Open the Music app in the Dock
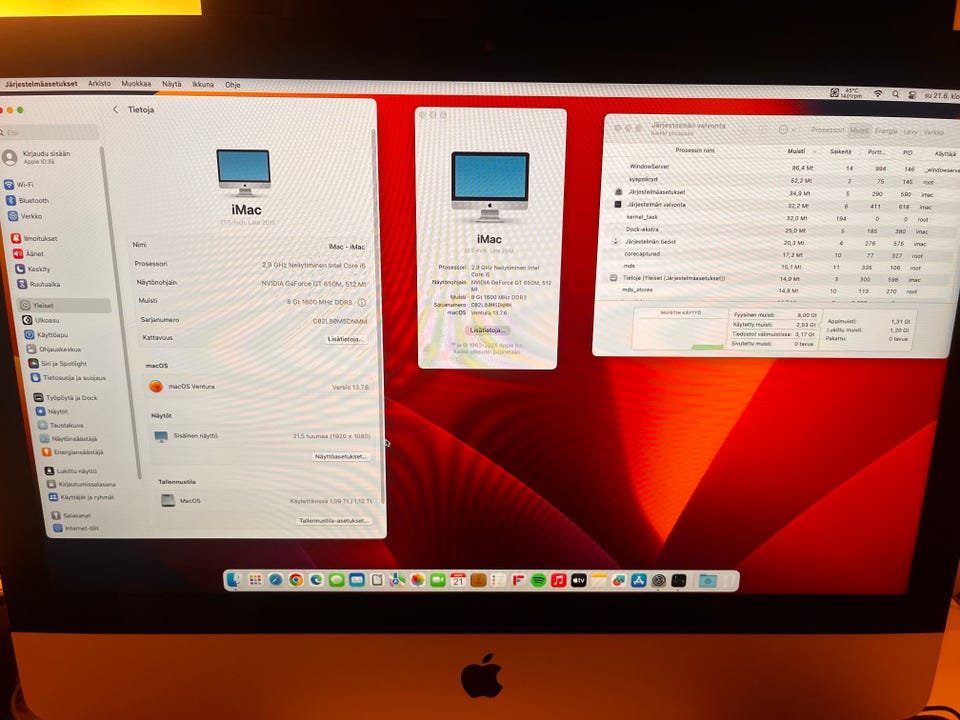Screen dimensions: 960x720 point(558,580)
